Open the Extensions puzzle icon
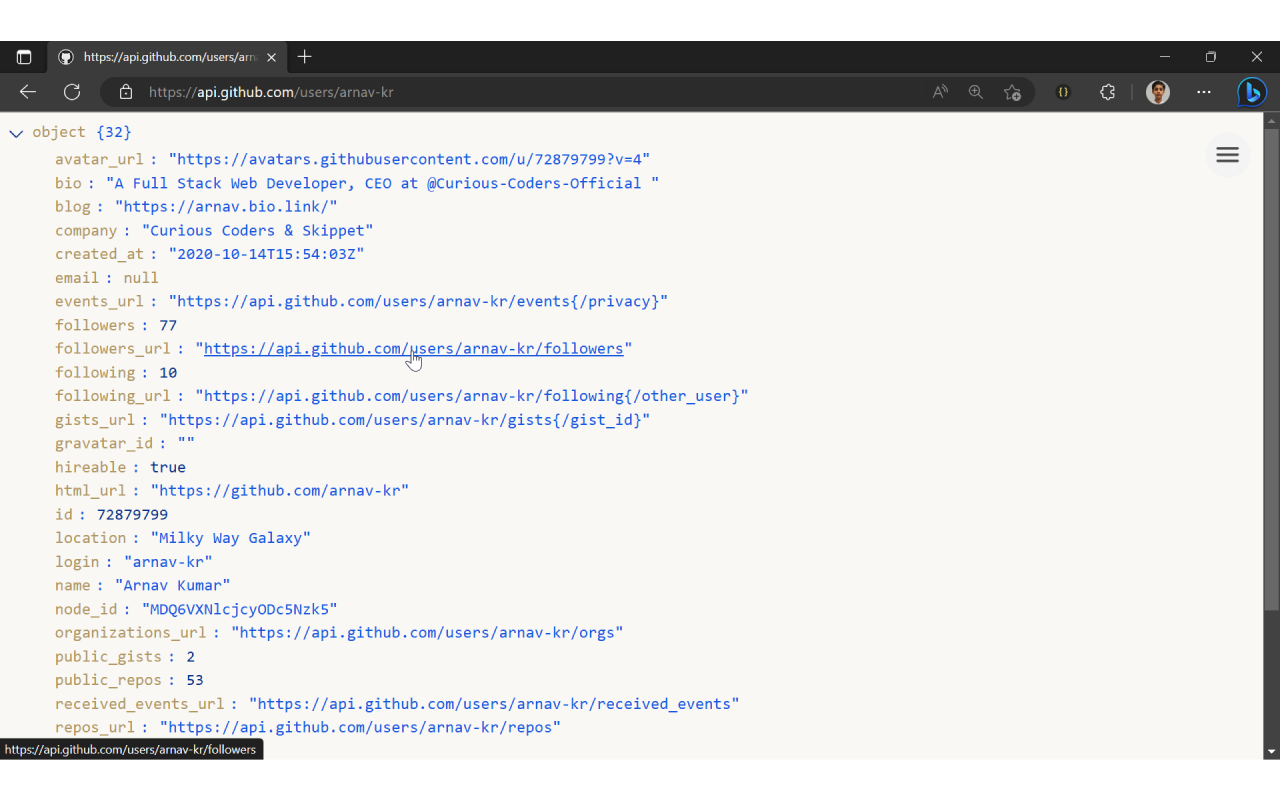1280x800 pixels. pos(1108,92)
